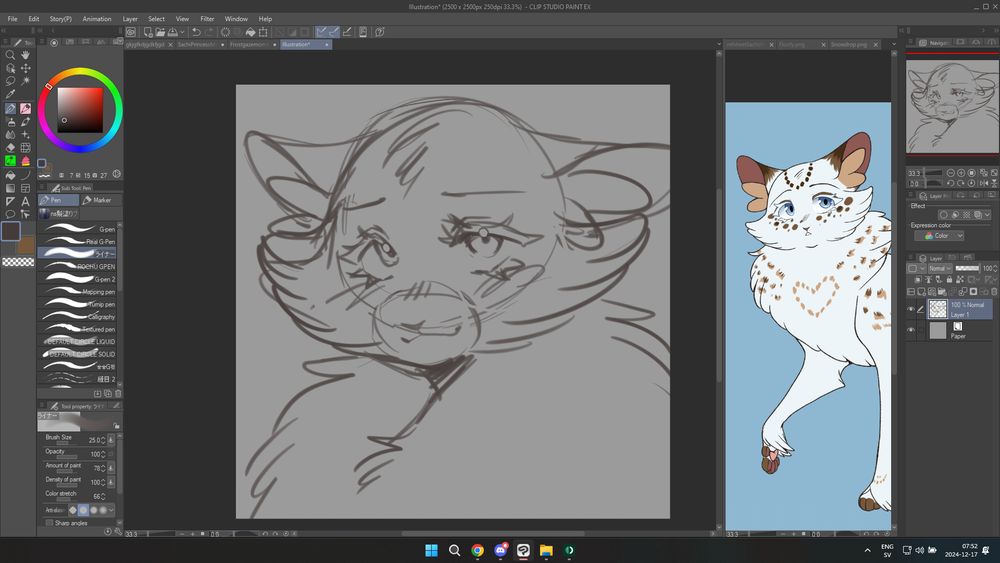Enable the Sharp angles checkbox
The width and height of the screenshot is (1000, 563).
(x=49, y=522)
